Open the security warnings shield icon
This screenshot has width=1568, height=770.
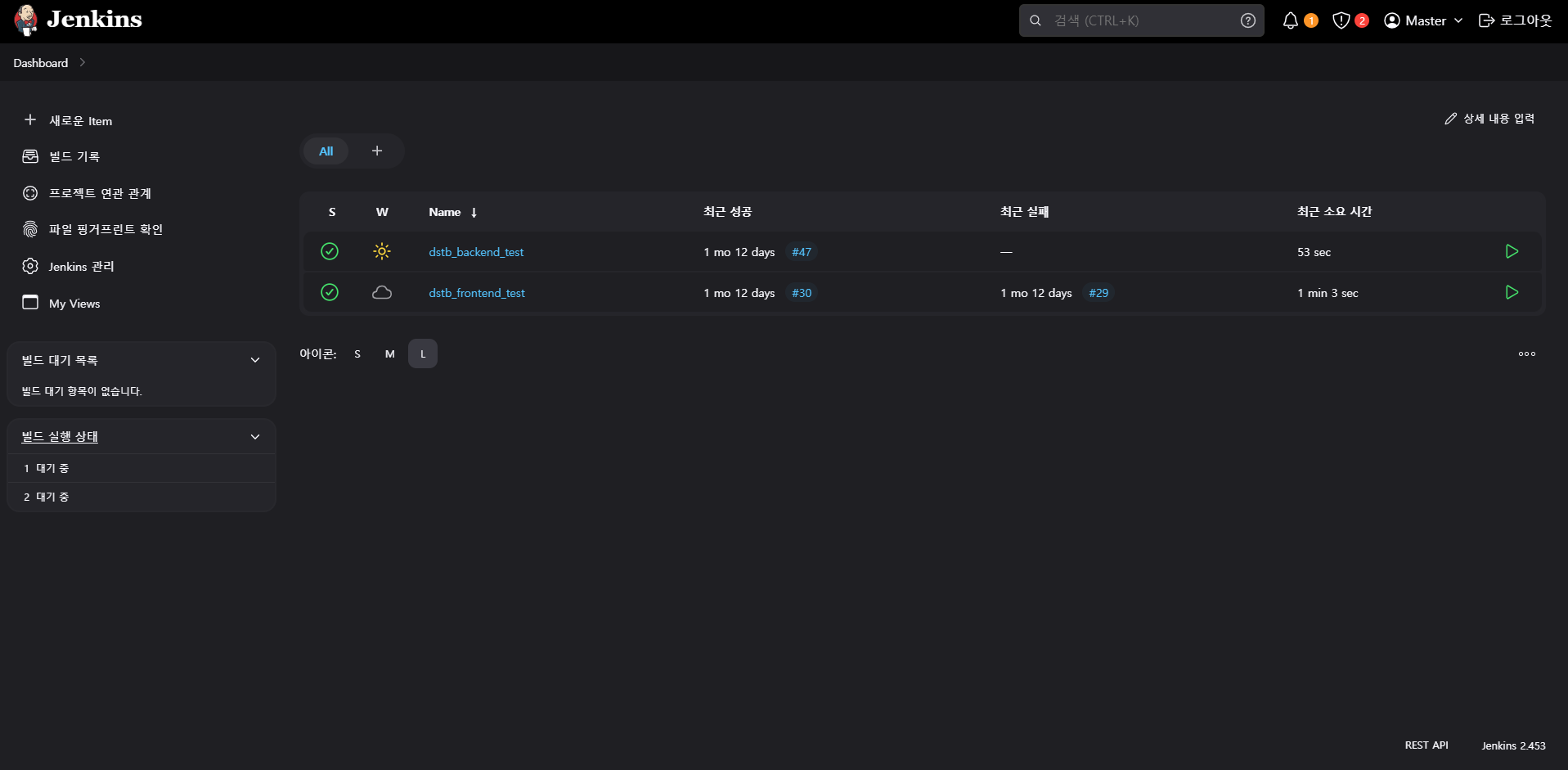point(1341,20)
